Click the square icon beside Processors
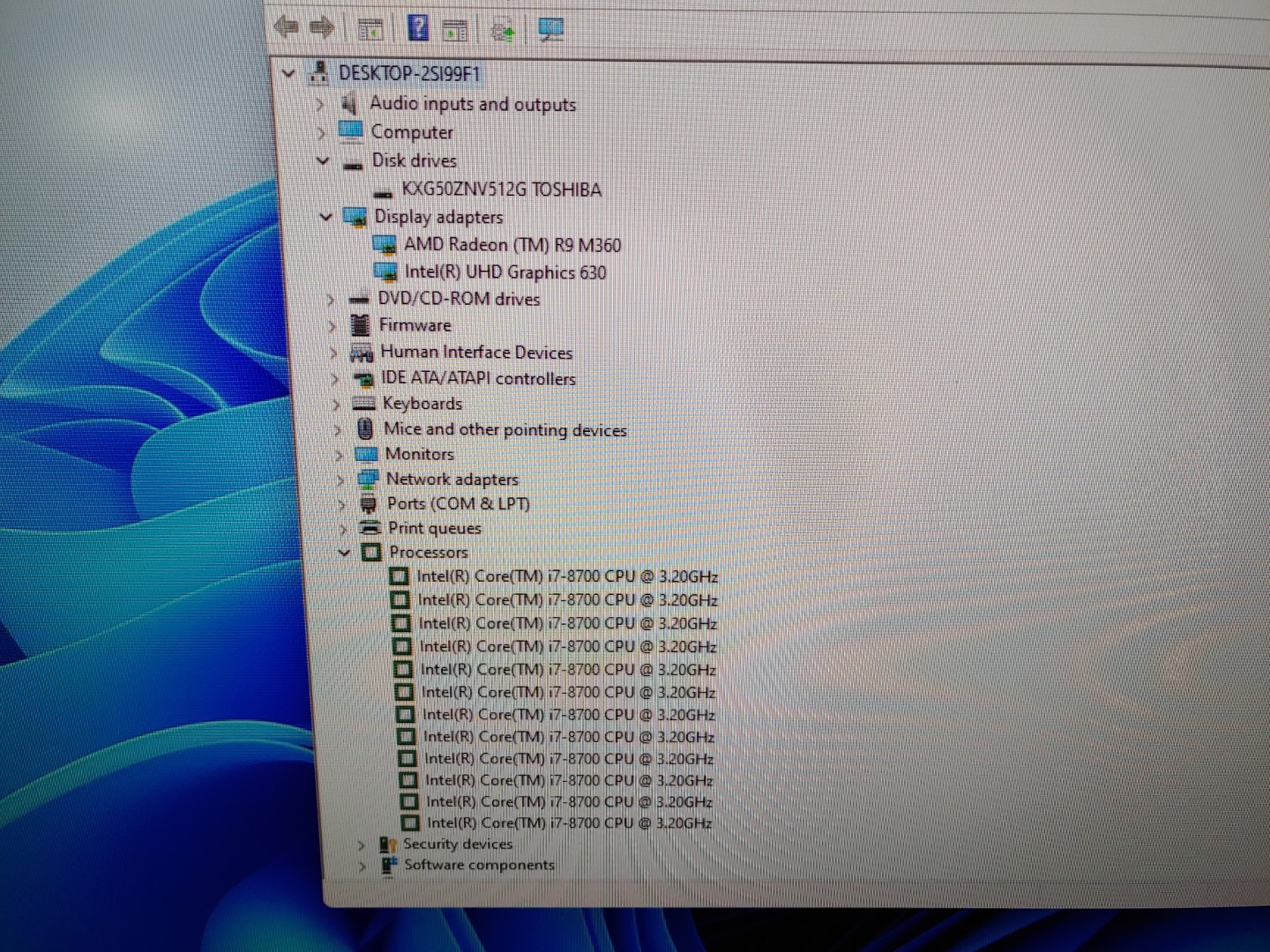1270x952 pixels. pos(371,553)
